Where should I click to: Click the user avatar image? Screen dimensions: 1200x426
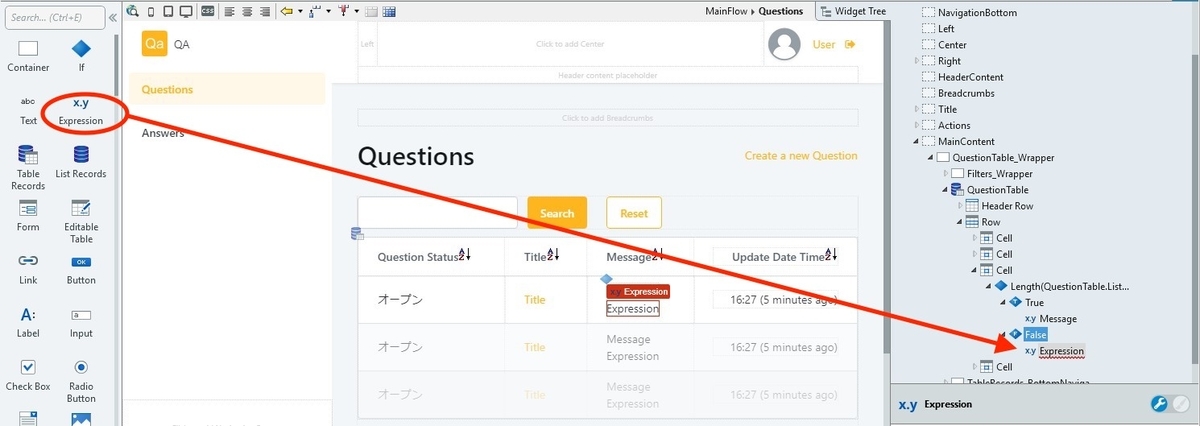pyautogui.click(x=785, y=44)
